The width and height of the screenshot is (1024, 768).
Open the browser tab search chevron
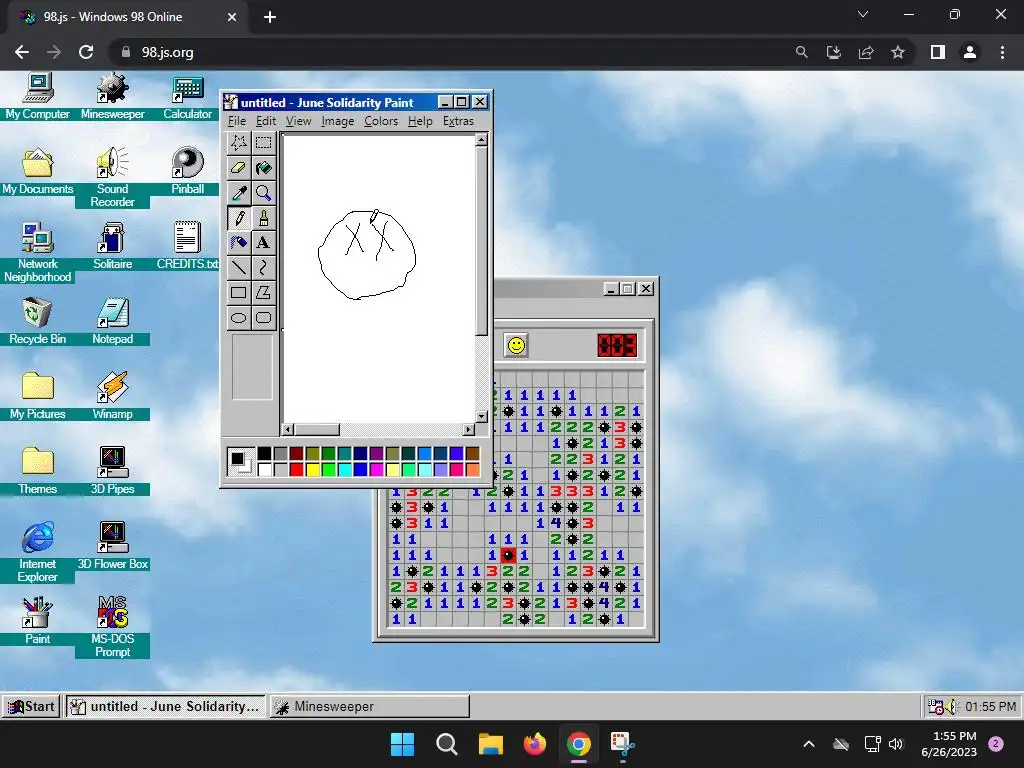tap(863, 14)
